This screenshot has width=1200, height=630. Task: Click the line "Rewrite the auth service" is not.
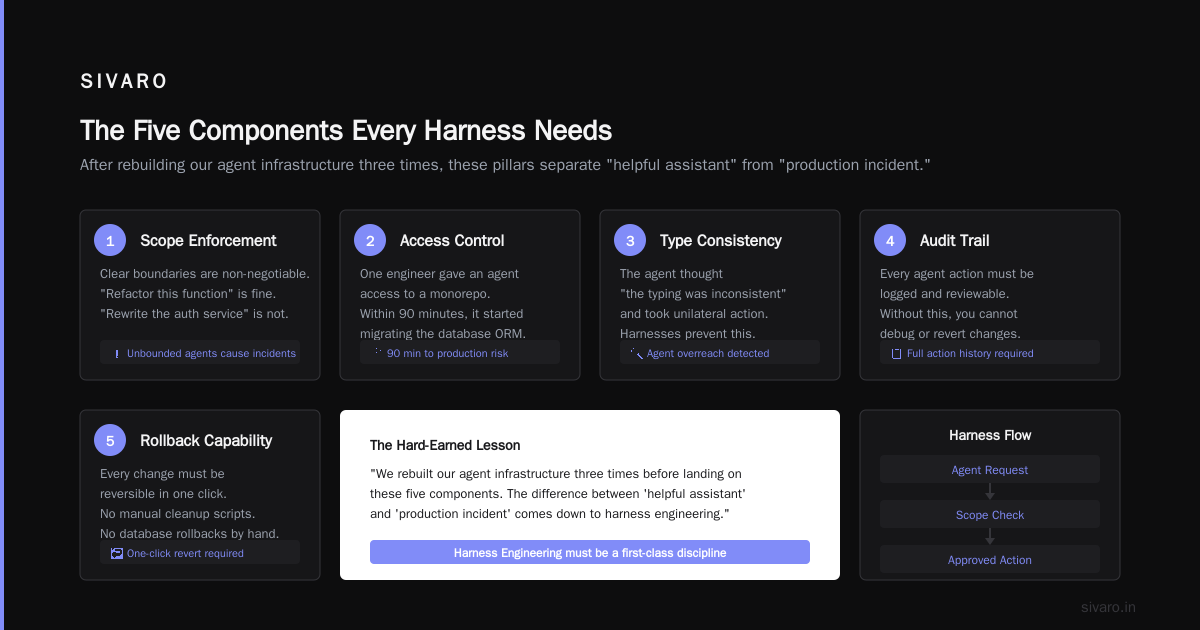coord(194,313)
